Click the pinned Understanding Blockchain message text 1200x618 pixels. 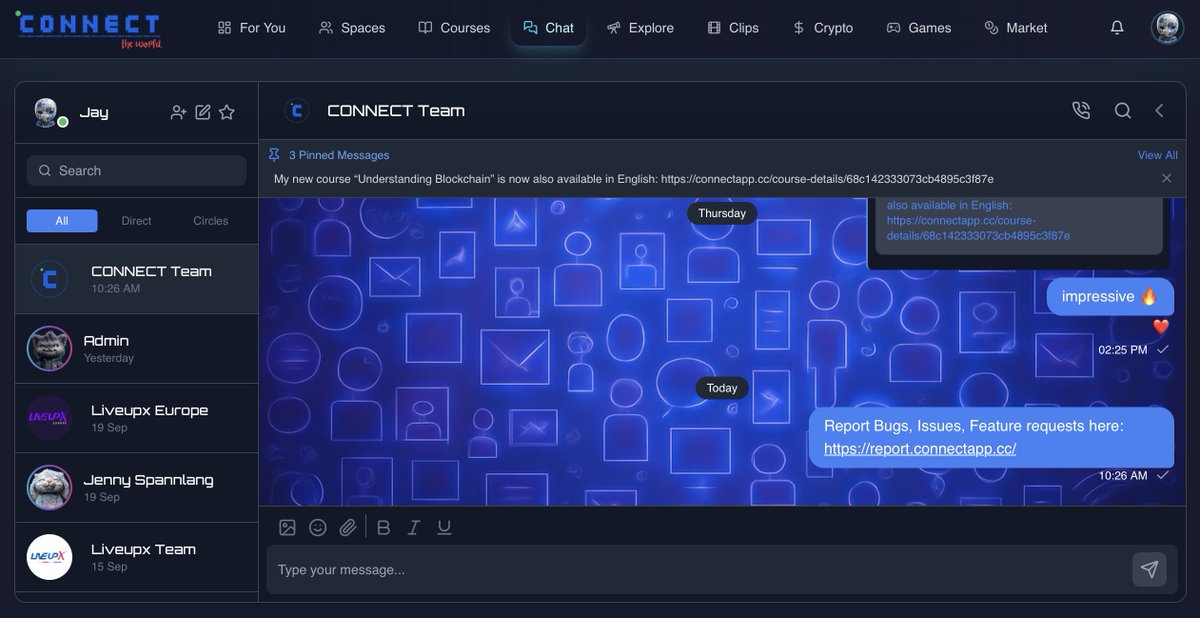(634, 179)
